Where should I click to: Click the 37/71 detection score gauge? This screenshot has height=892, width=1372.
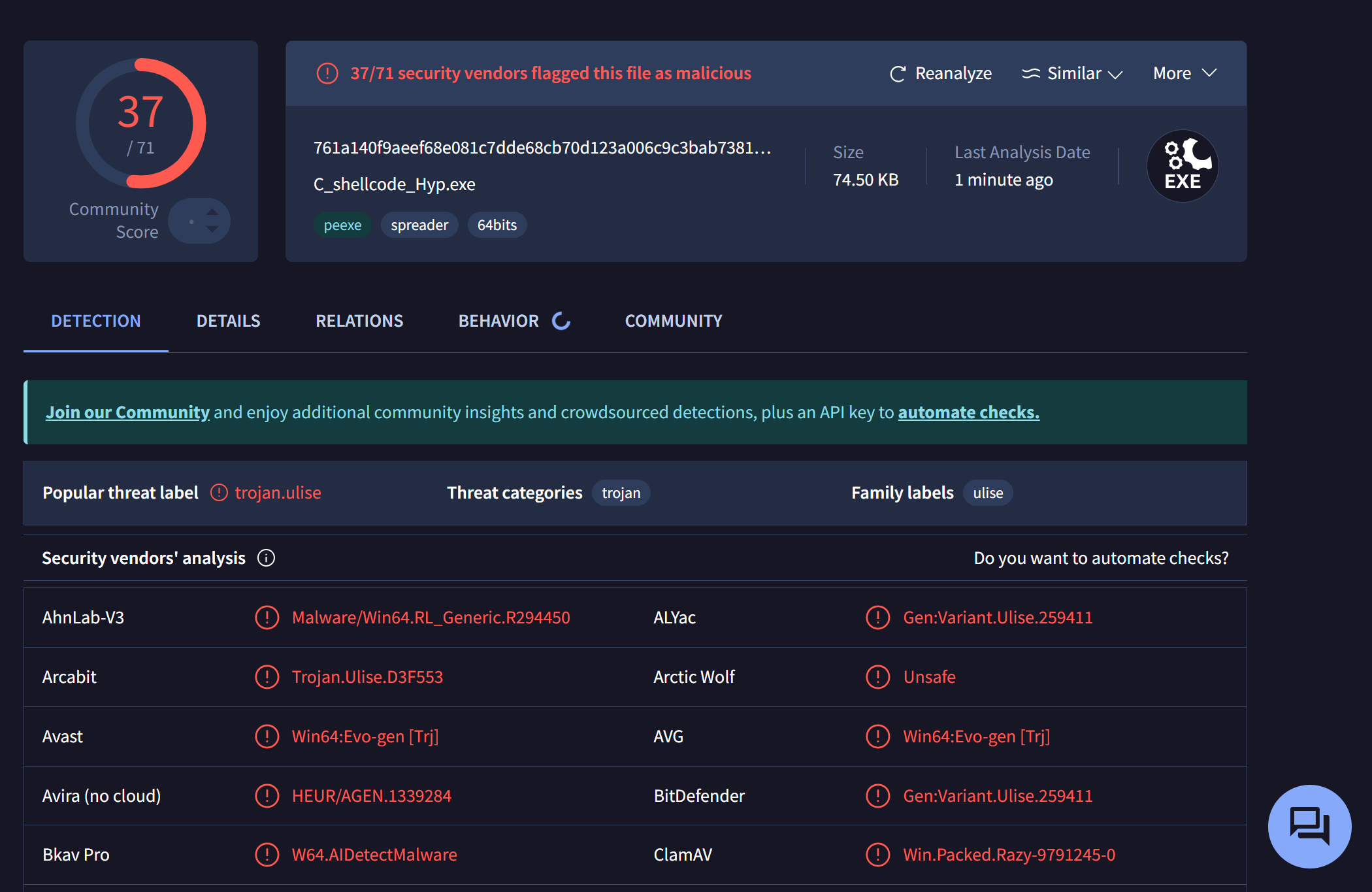(140, 124)
